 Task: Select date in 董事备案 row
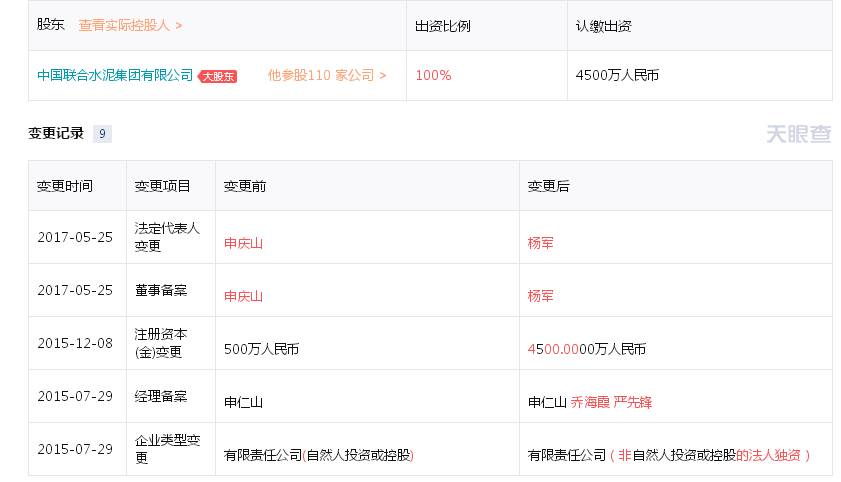tap(75, 290)
